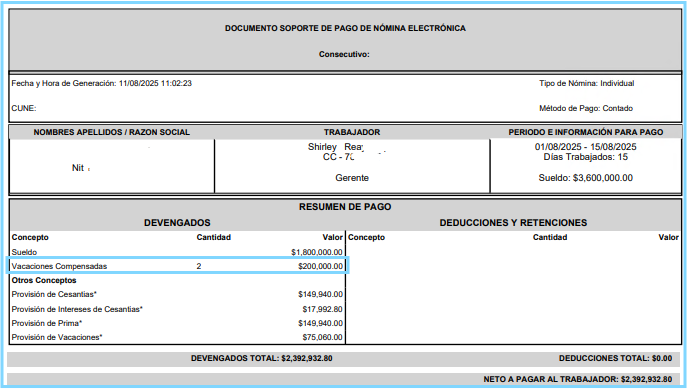
Task: Click the 'Provisión de Vacaciones*' row
Action: coord(177,337)
